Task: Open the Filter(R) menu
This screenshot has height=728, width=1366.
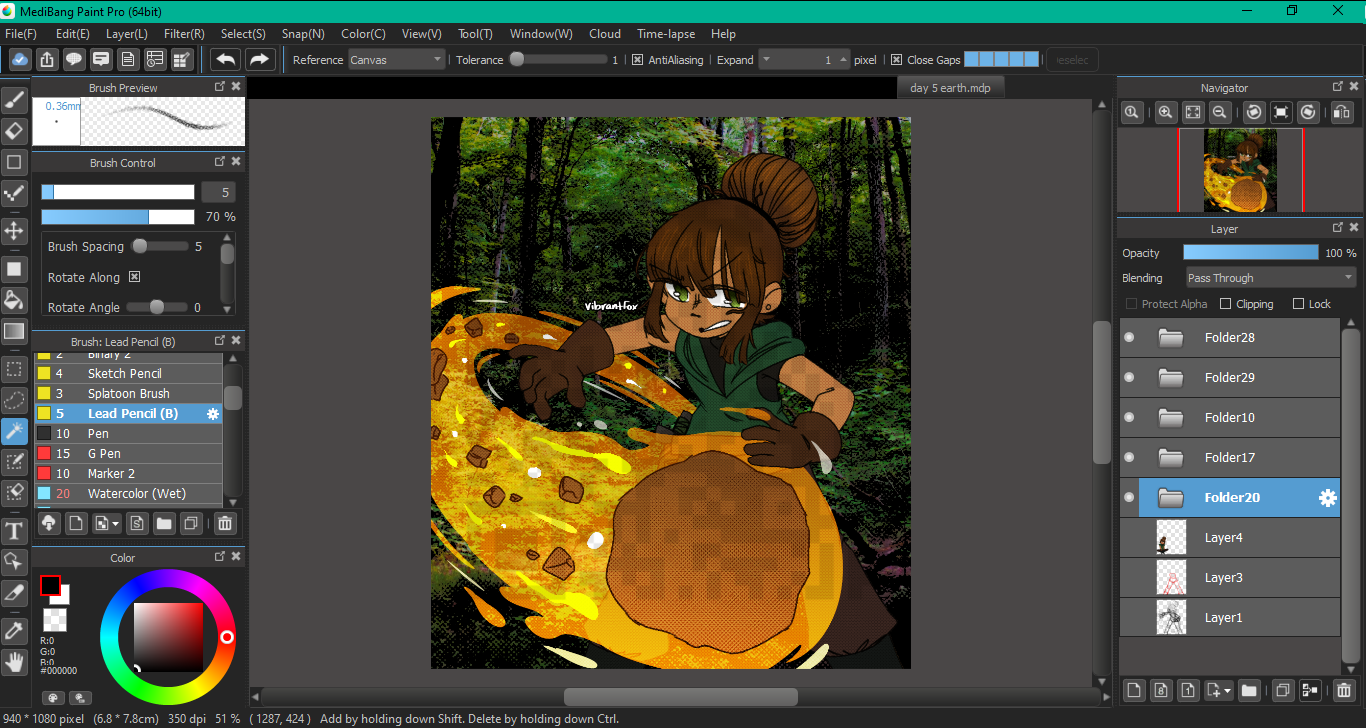Action: [x=184, y=34]
